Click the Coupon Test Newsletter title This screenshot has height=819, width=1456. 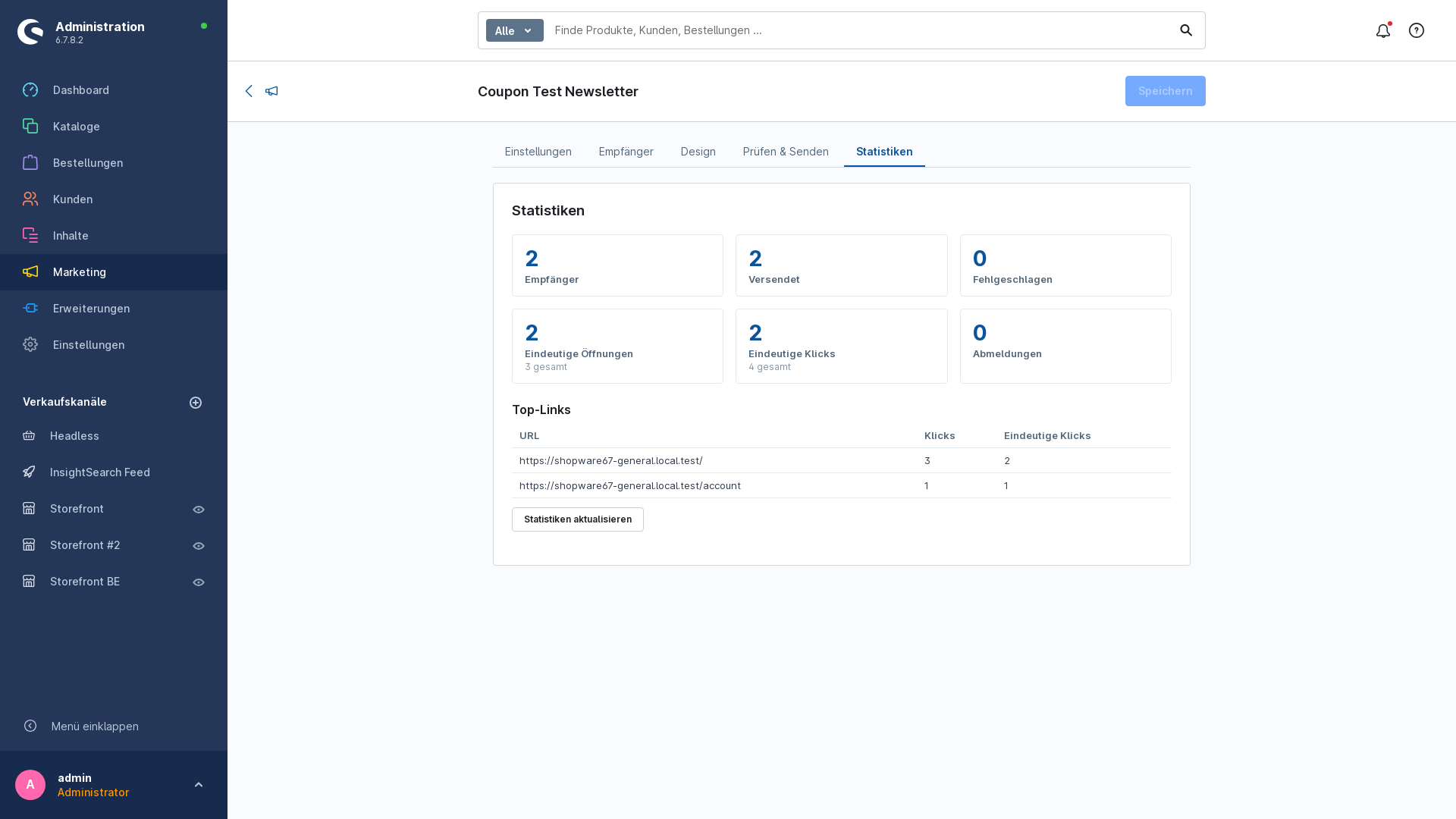click(558, 92)
